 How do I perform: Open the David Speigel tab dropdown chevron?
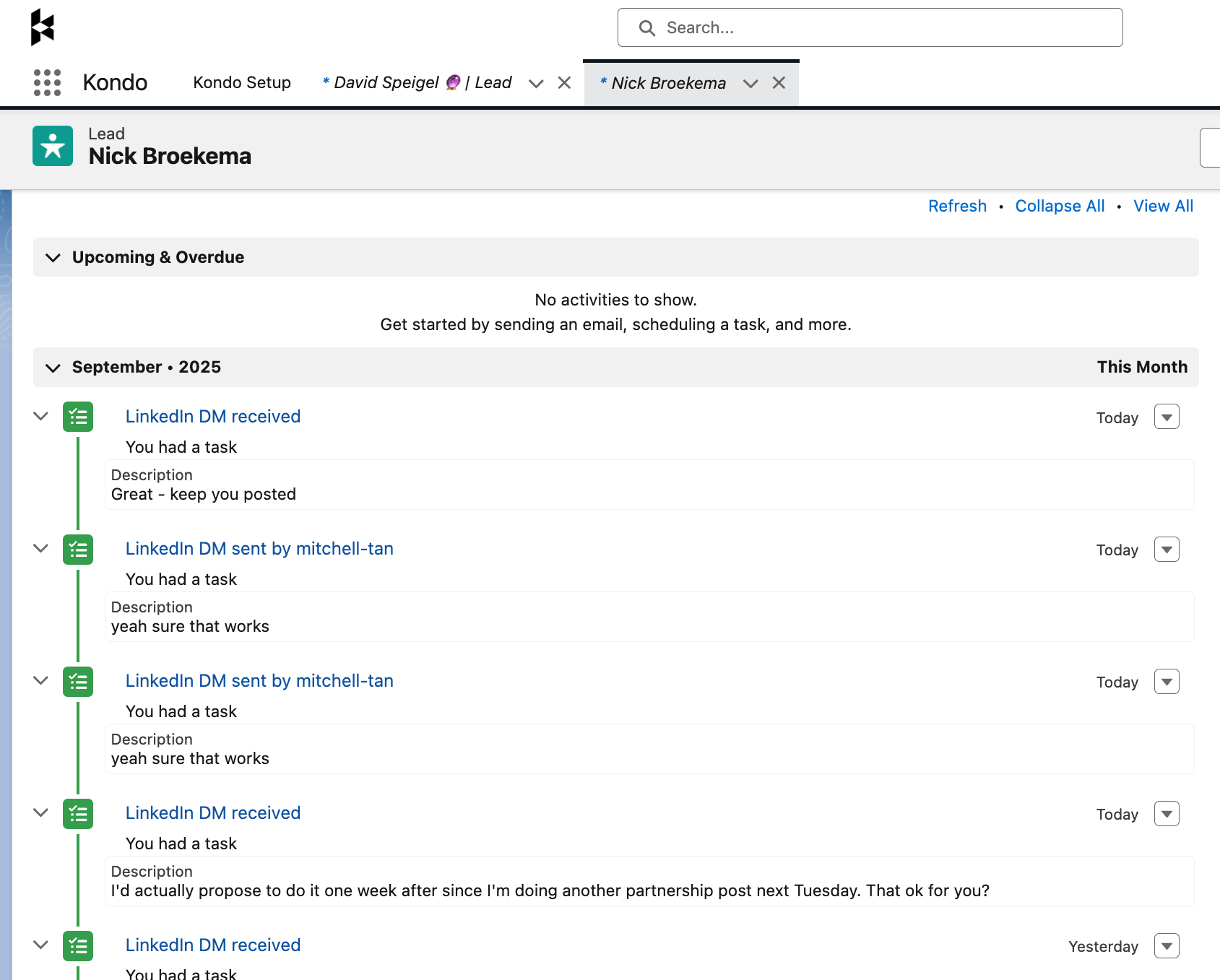pos(536,83)
